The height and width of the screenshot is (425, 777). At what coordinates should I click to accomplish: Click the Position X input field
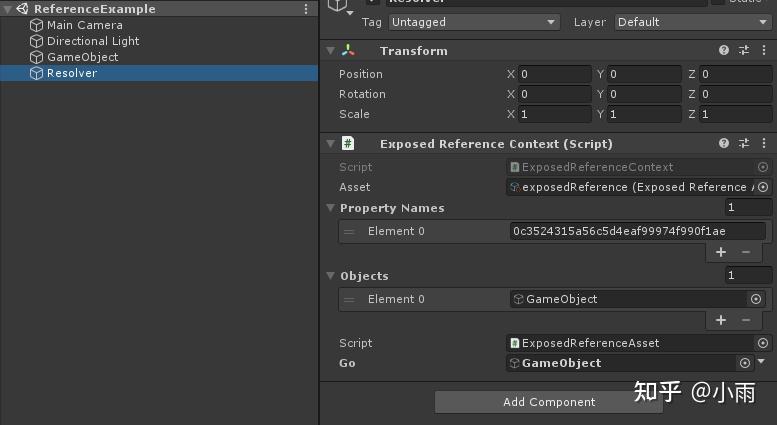553,74
